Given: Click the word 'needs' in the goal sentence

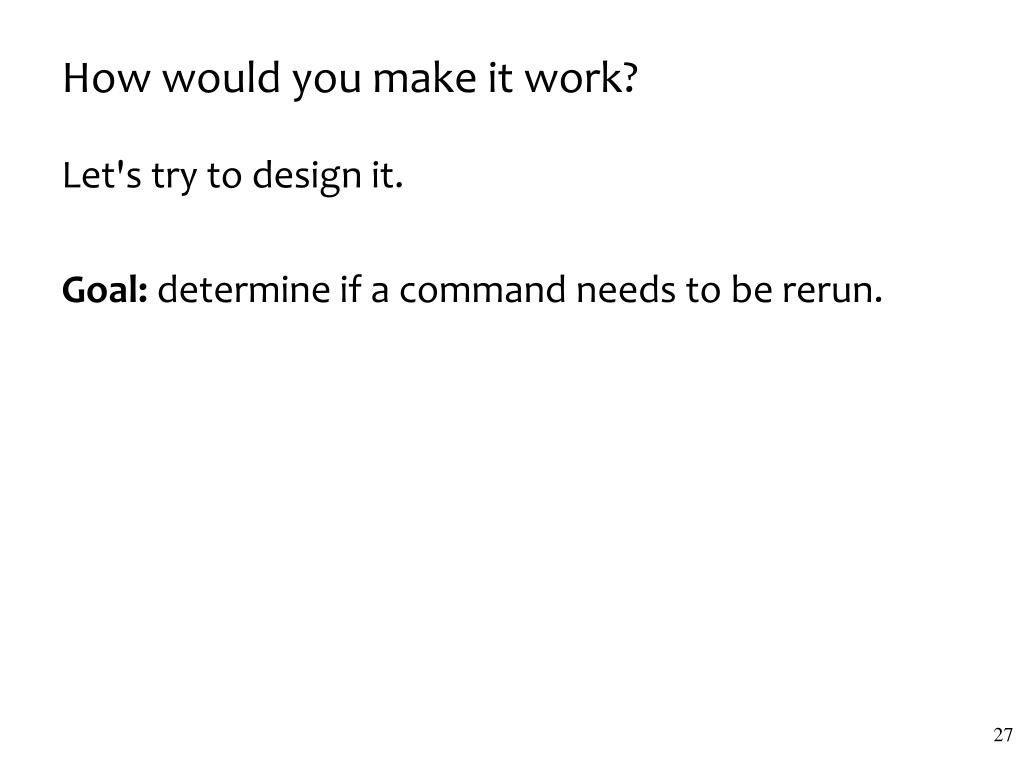Looking at the screenshot, I should [626, 289].
